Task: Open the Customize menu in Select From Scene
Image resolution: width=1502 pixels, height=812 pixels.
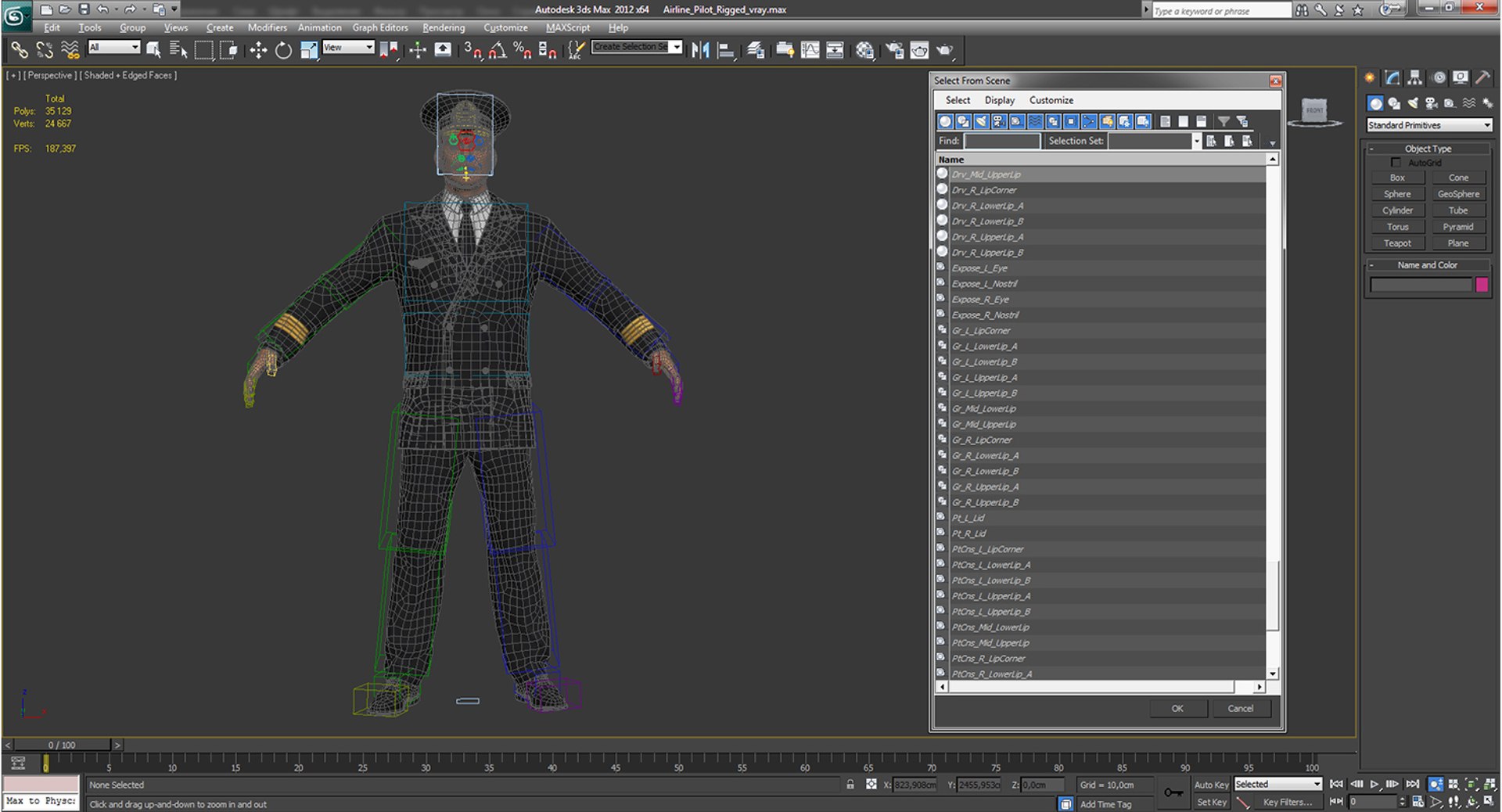Action: pos(1051,100)
